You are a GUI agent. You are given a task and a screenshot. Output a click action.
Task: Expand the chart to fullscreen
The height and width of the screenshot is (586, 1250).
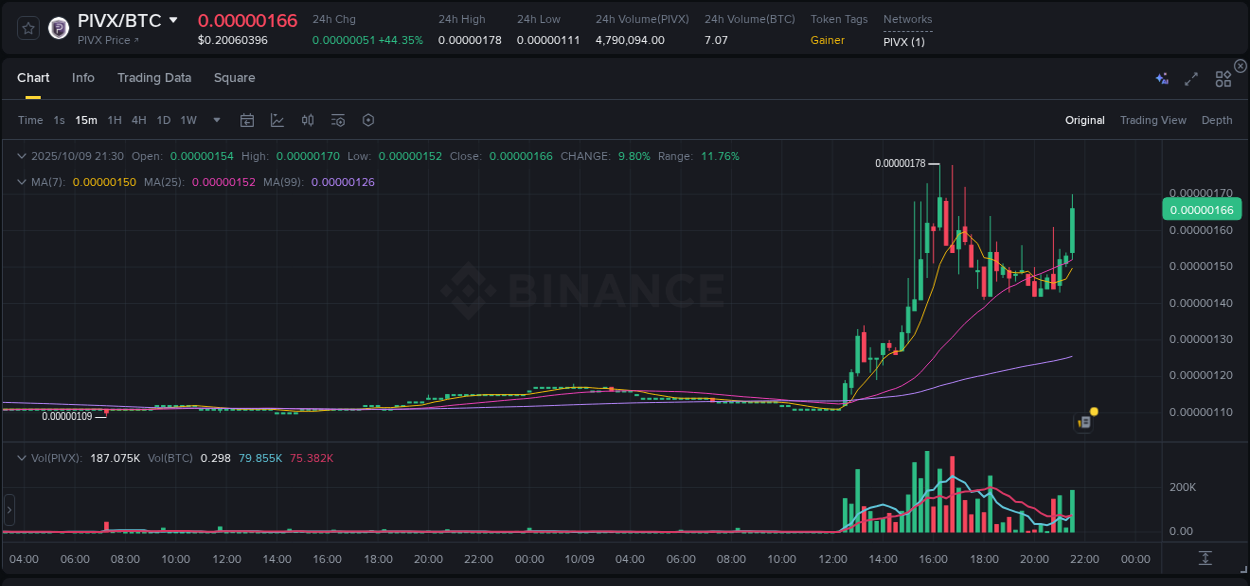[1190, 78]
